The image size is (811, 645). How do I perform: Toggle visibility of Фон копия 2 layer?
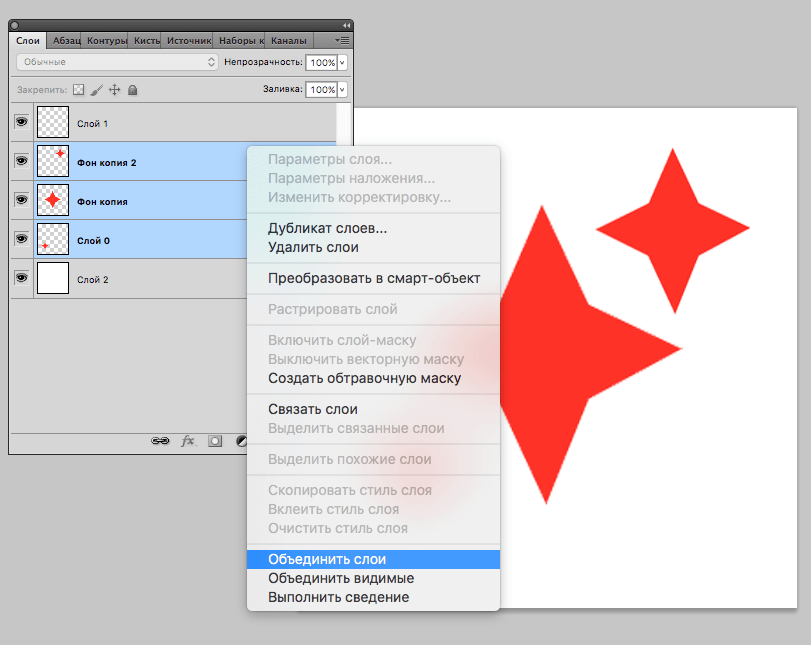[21, 161]
